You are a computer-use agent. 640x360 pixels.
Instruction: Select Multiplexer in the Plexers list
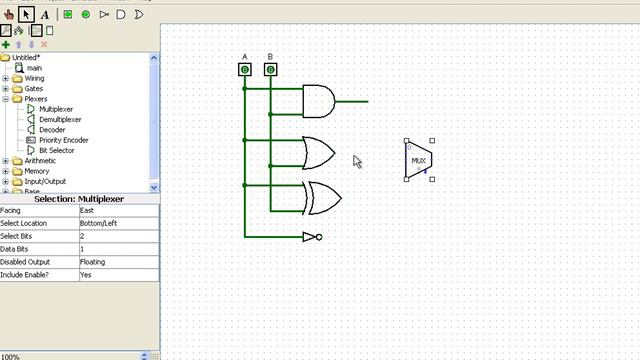[x=56, y=109]
